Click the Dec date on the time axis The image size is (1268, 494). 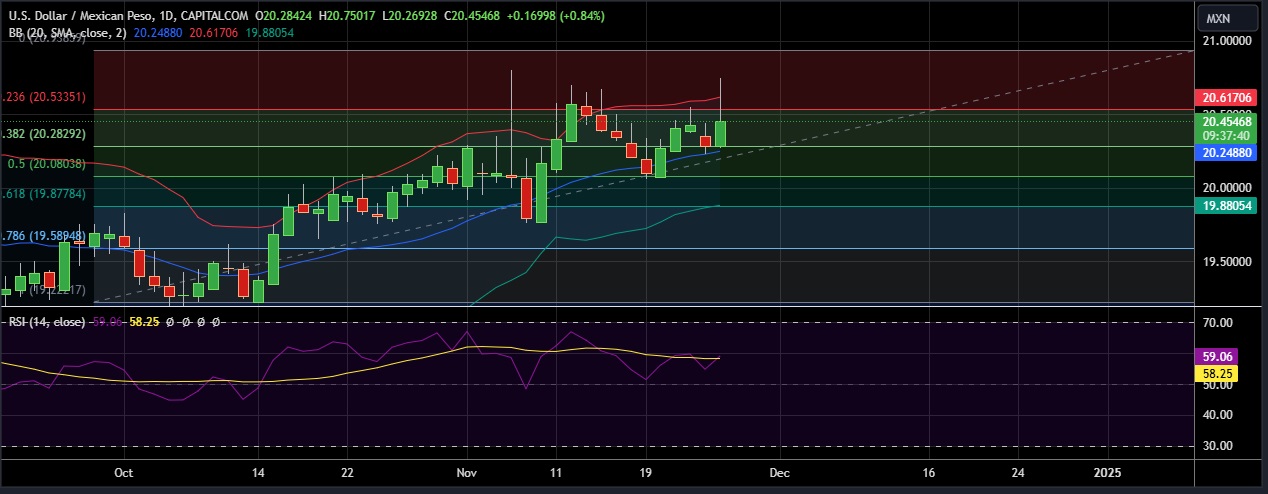coord(780,471)
